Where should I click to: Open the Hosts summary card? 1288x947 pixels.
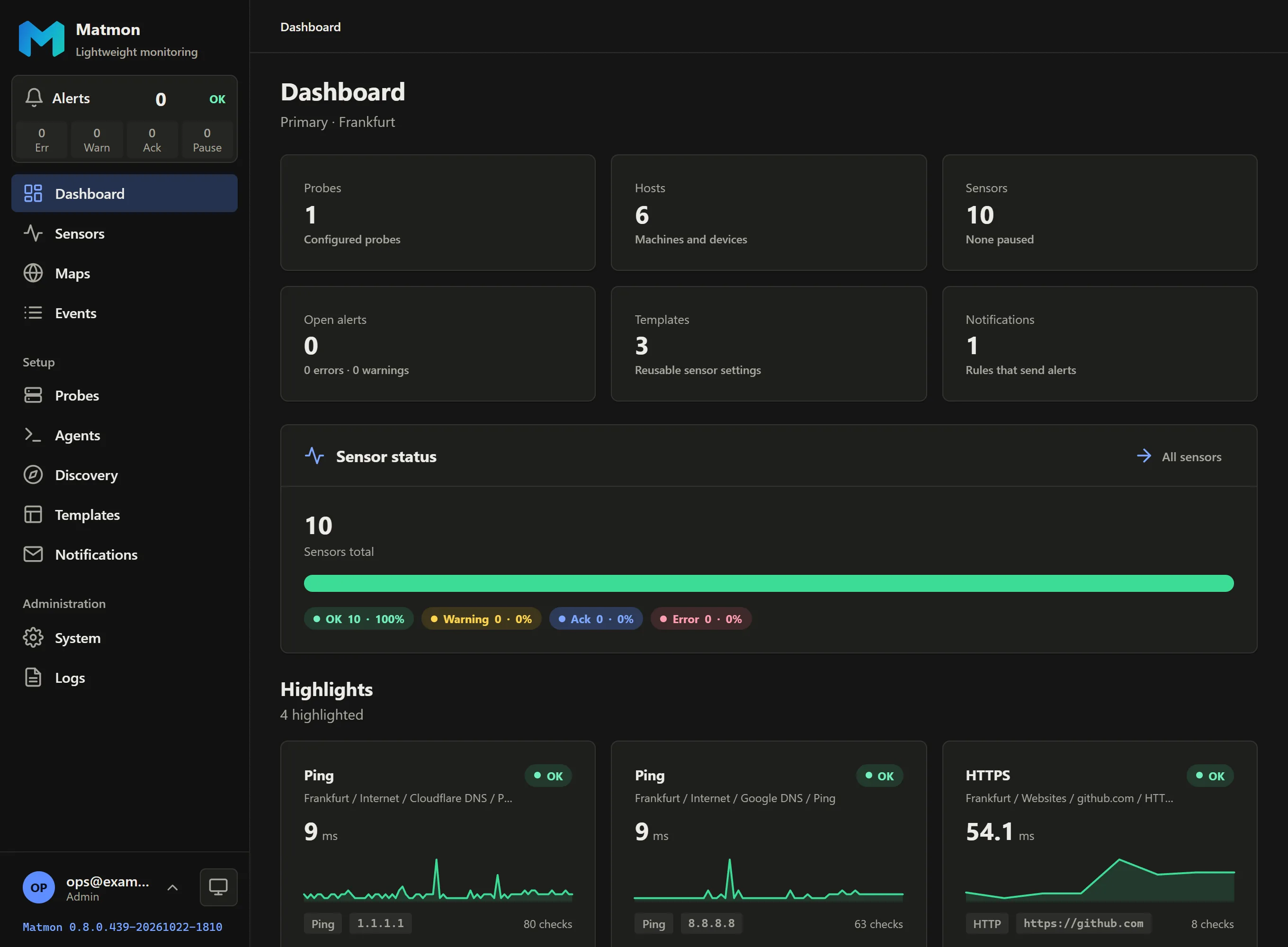(x=769, y=213)
